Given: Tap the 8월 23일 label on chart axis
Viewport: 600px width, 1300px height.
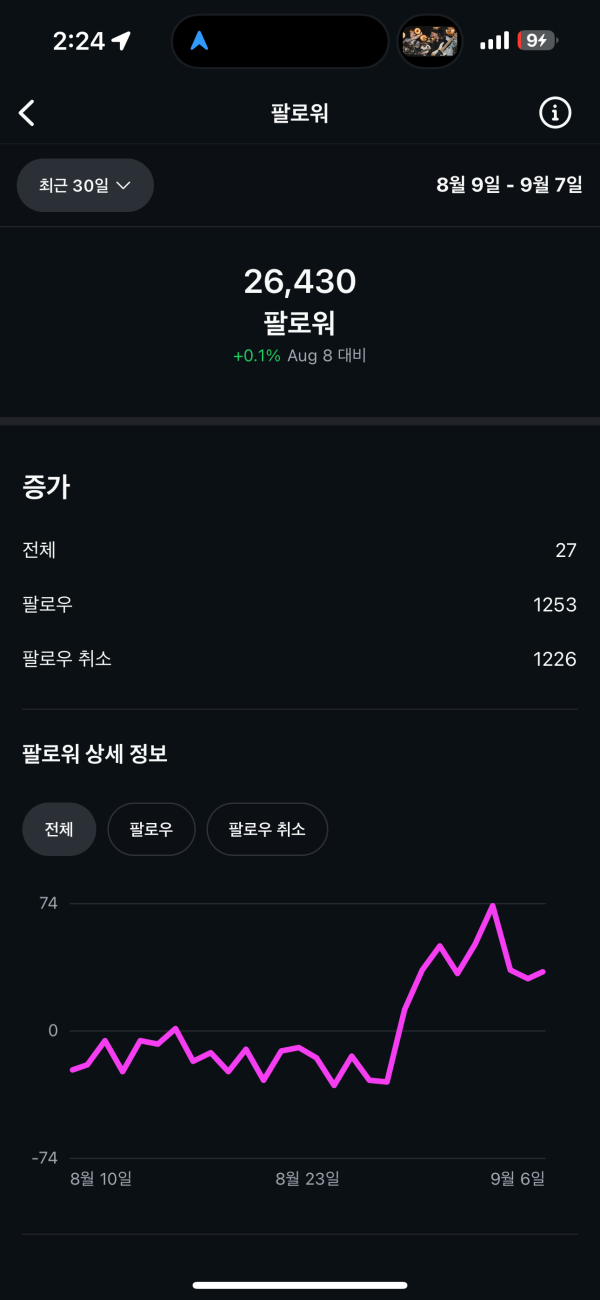Looking at the screenshot, I should [x=307, y=1178].
